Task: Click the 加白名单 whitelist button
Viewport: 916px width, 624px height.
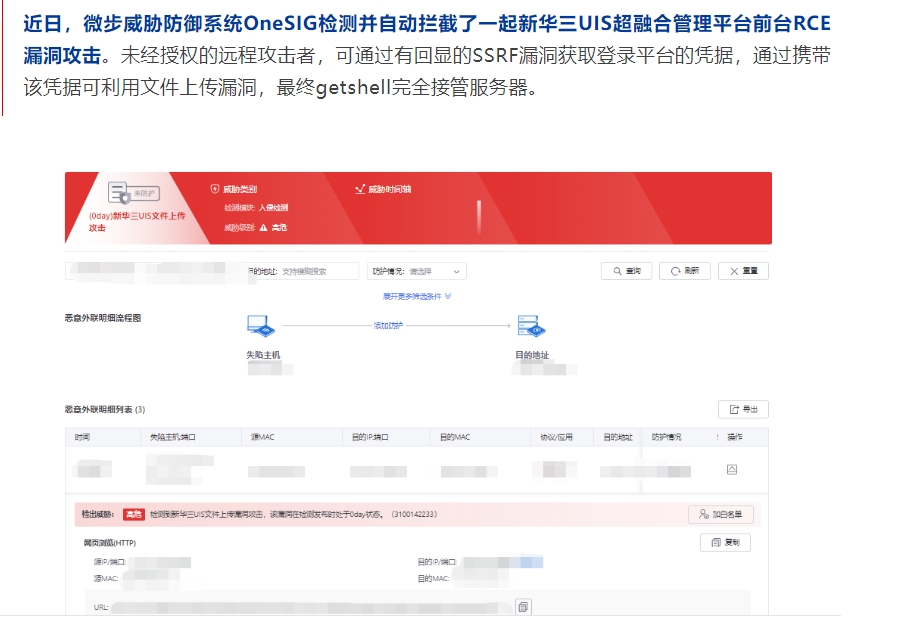Action: 721,514
